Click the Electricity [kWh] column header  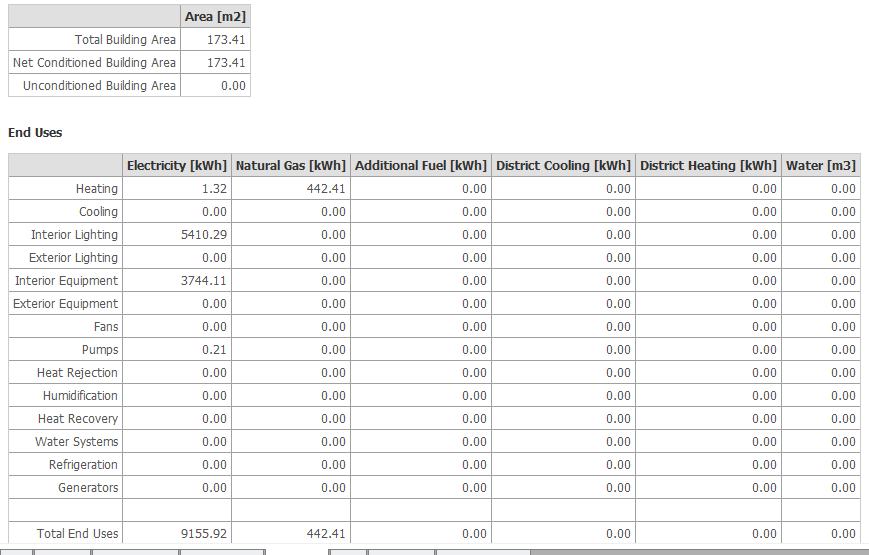(x=177, y=166)
